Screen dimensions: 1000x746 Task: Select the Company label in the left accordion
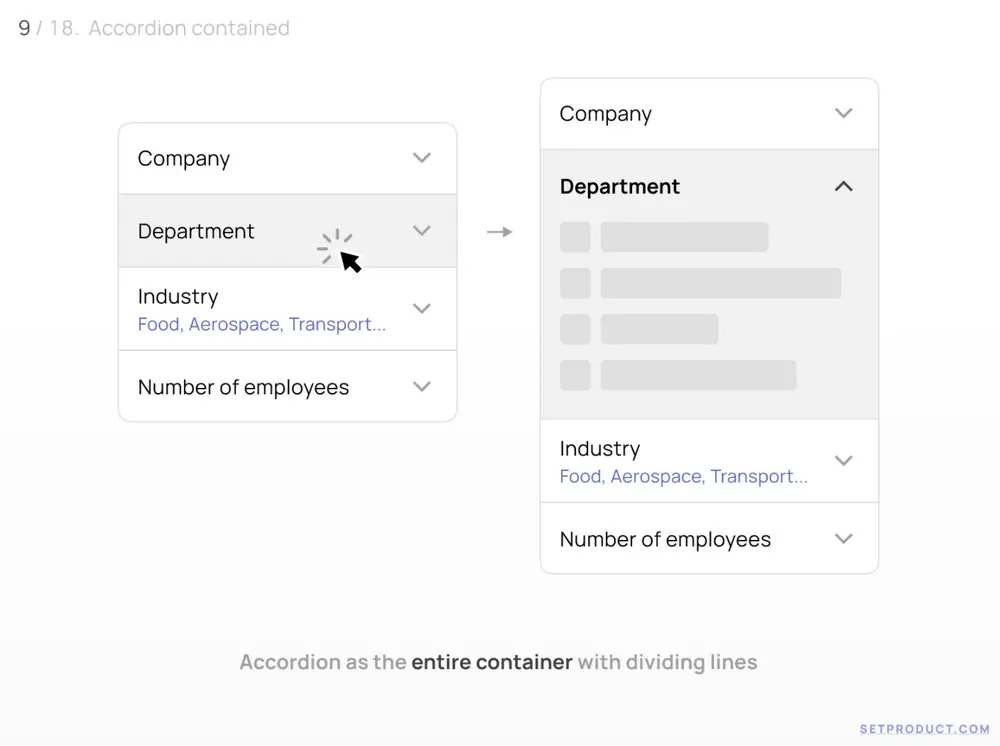click(184, 159)
